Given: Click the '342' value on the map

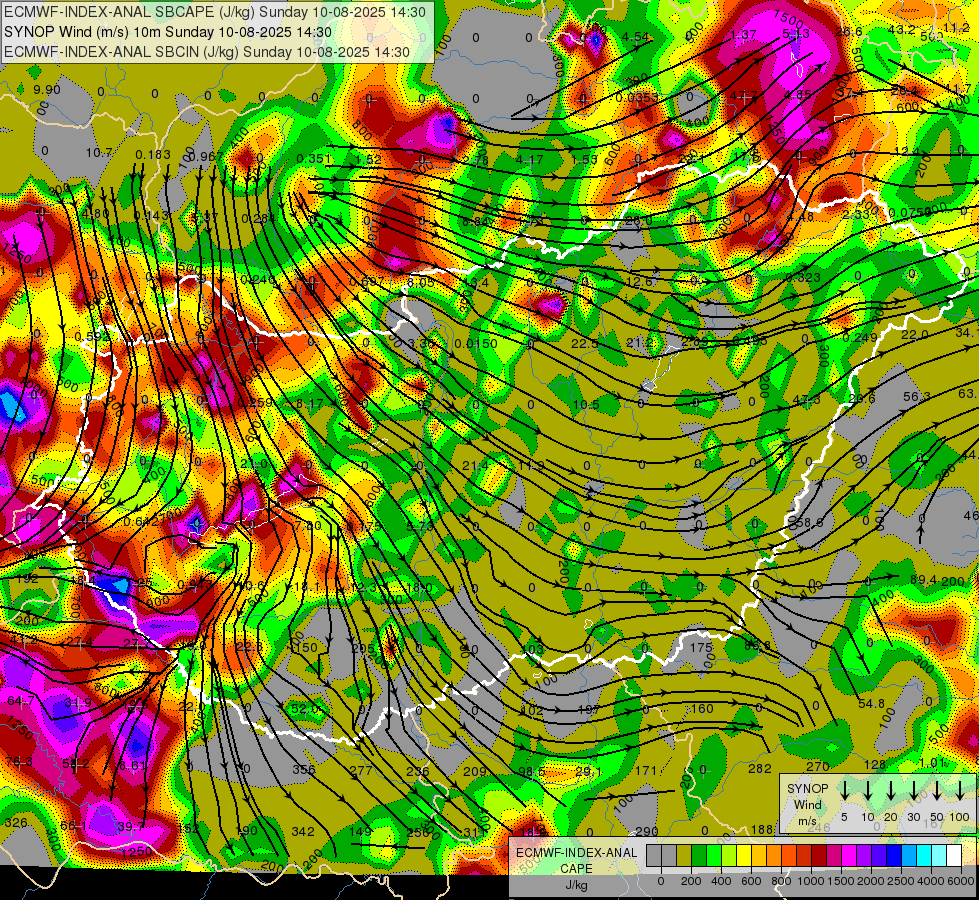Looking at the screenshot, I should (303, 831).
